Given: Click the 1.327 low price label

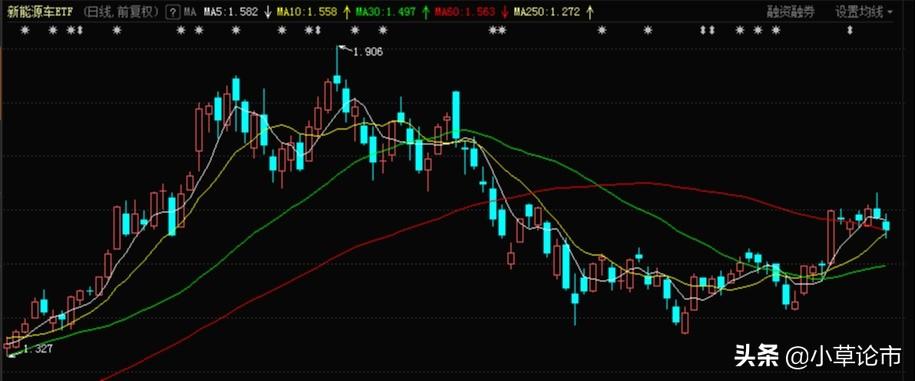Looking at the screenshot, I should [x=38, y=349].
